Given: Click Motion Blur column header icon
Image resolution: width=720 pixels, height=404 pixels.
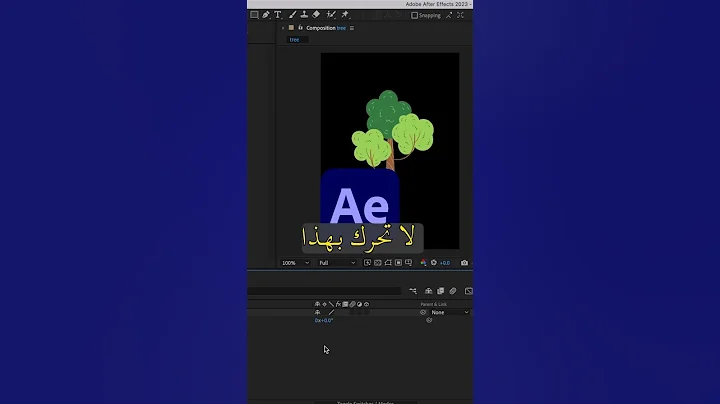Looking at the screenshot, I should 352,304.
